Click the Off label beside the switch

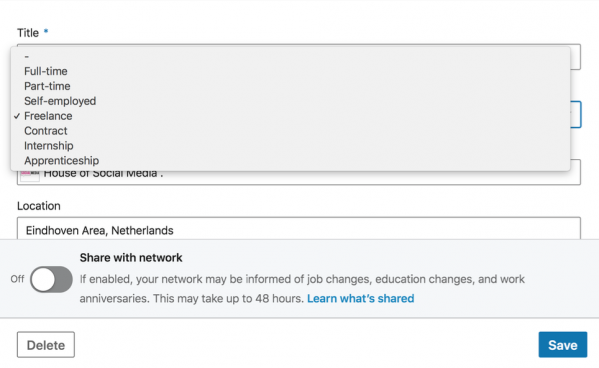click(x=17, y=279)
